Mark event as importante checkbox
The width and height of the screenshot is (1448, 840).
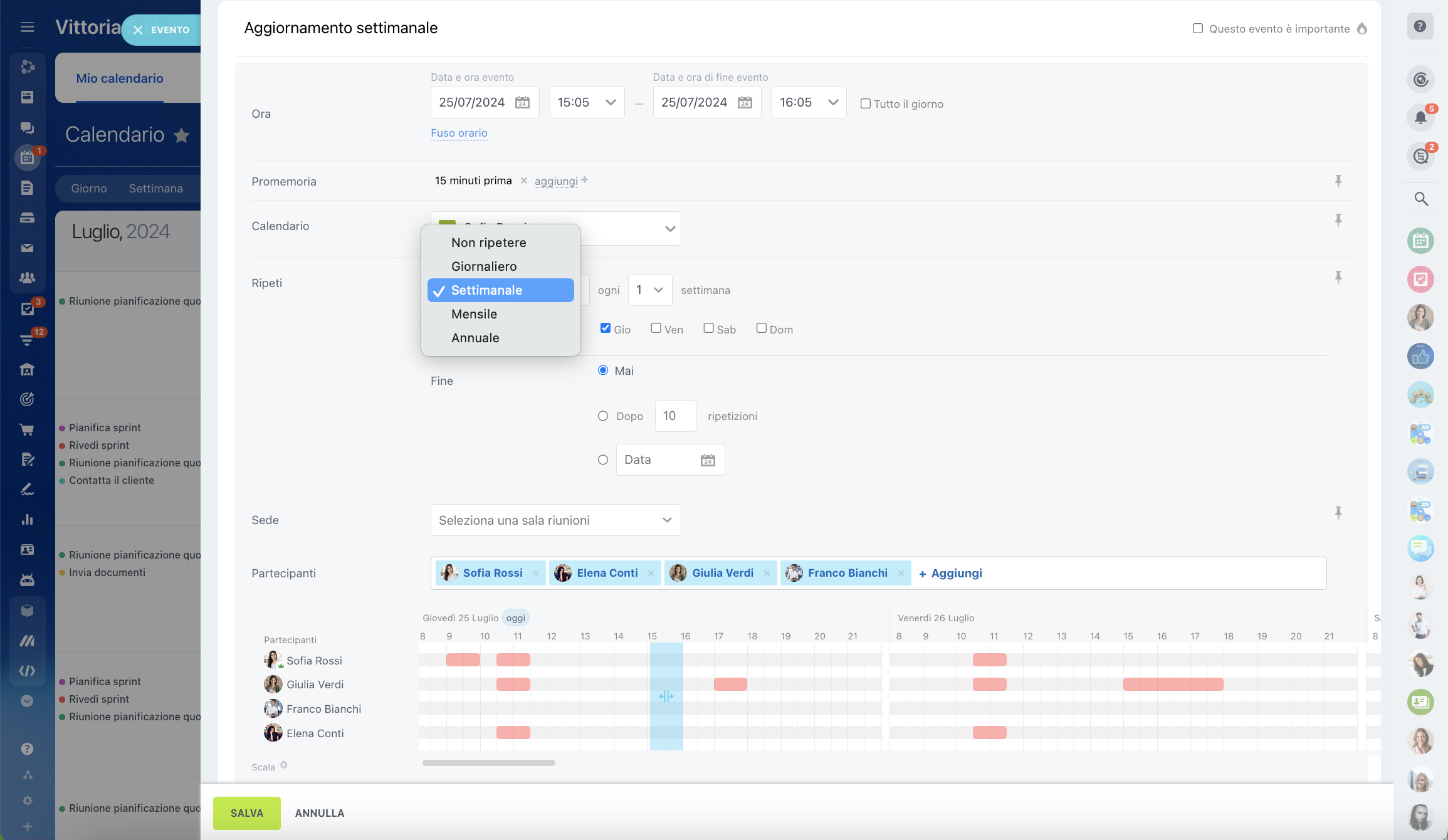pyautogui.click(x=1197, y=29)
